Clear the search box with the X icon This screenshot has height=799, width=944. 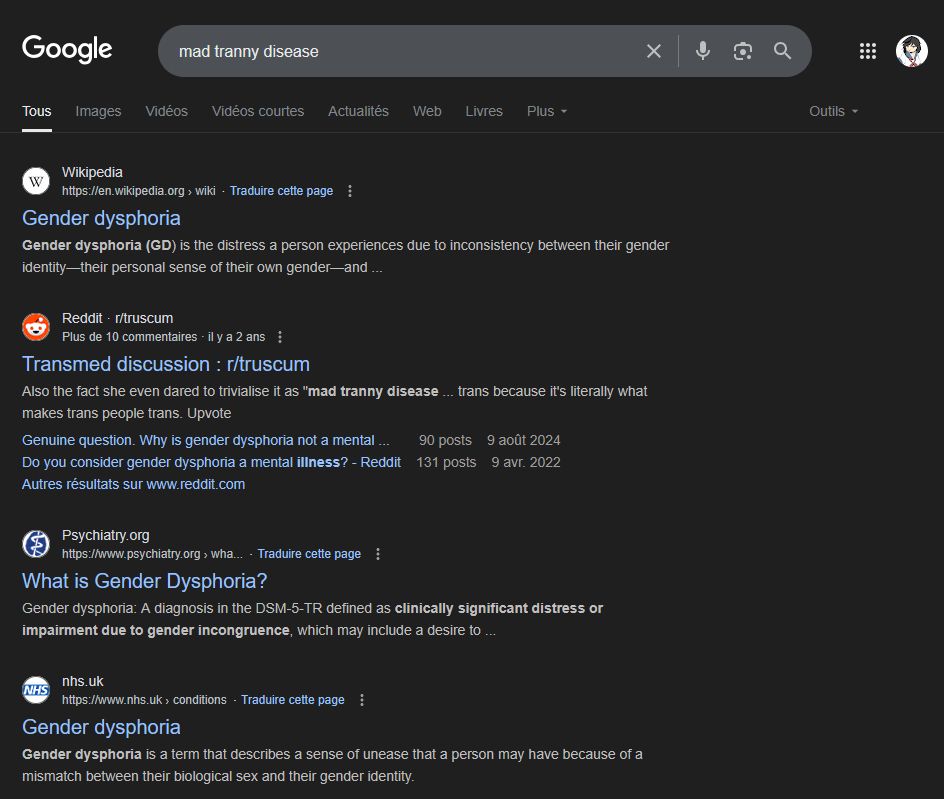pos(653,51)
